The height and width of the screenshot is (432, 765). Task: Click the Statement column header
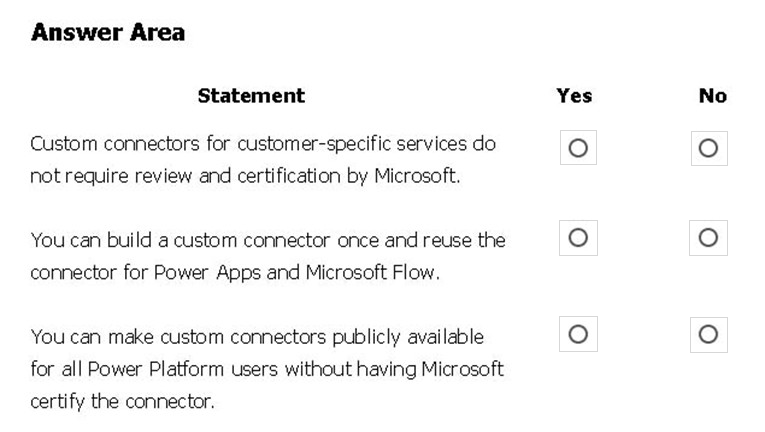tap(251, 96)
